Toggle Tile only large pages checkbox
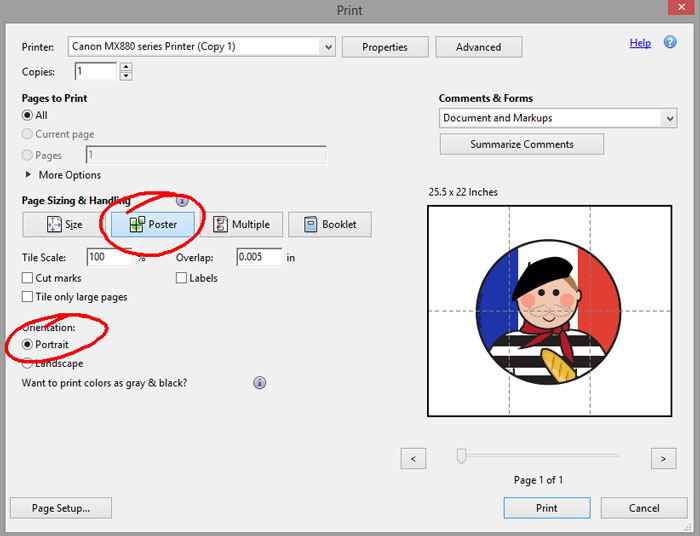Viewport: 700px width, 536px height. tap(27, 297)
